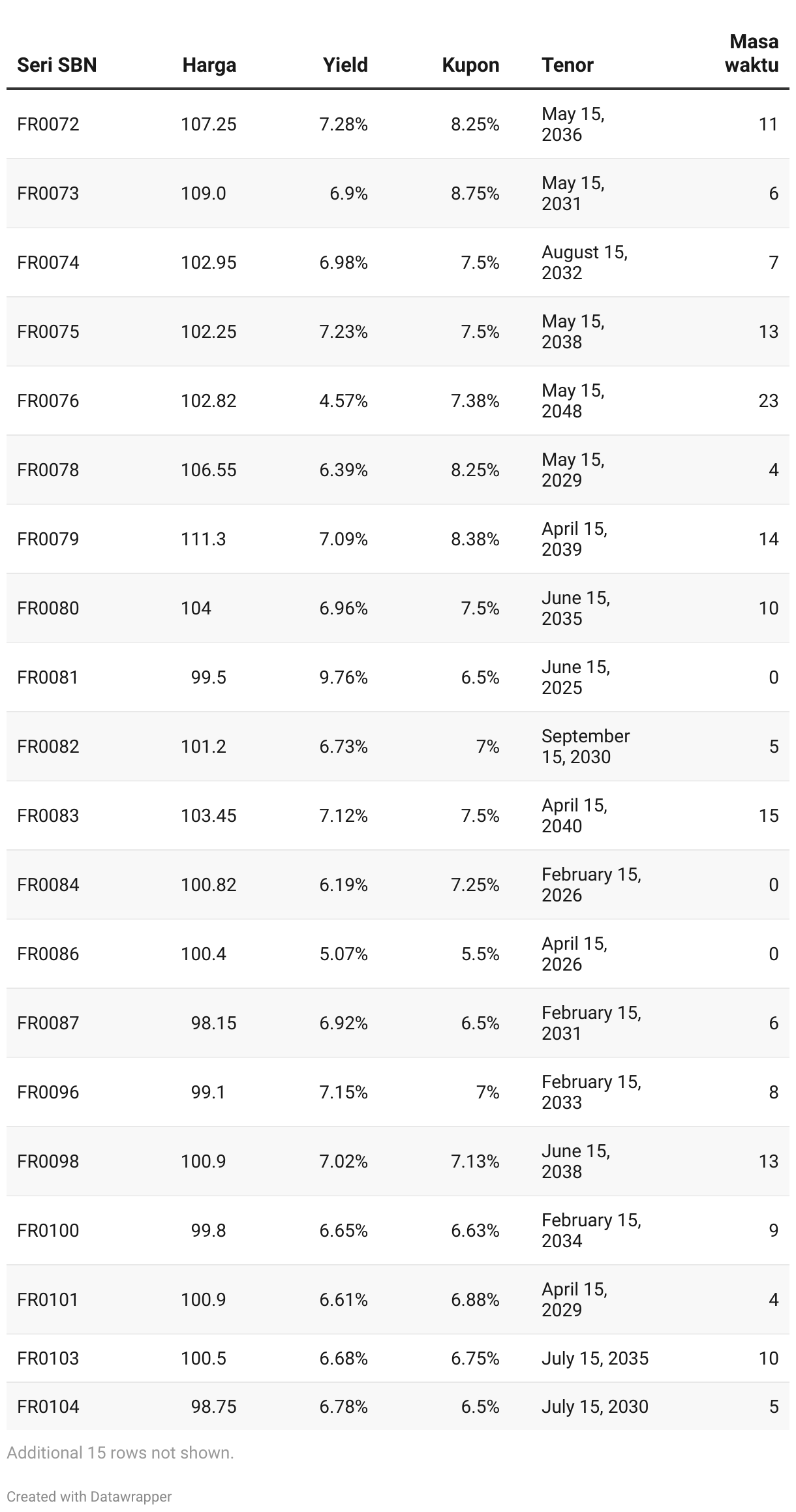Click the Seri SBN column header
The width and height of the screenshot is (796, 1512).
tap(57, 65)
